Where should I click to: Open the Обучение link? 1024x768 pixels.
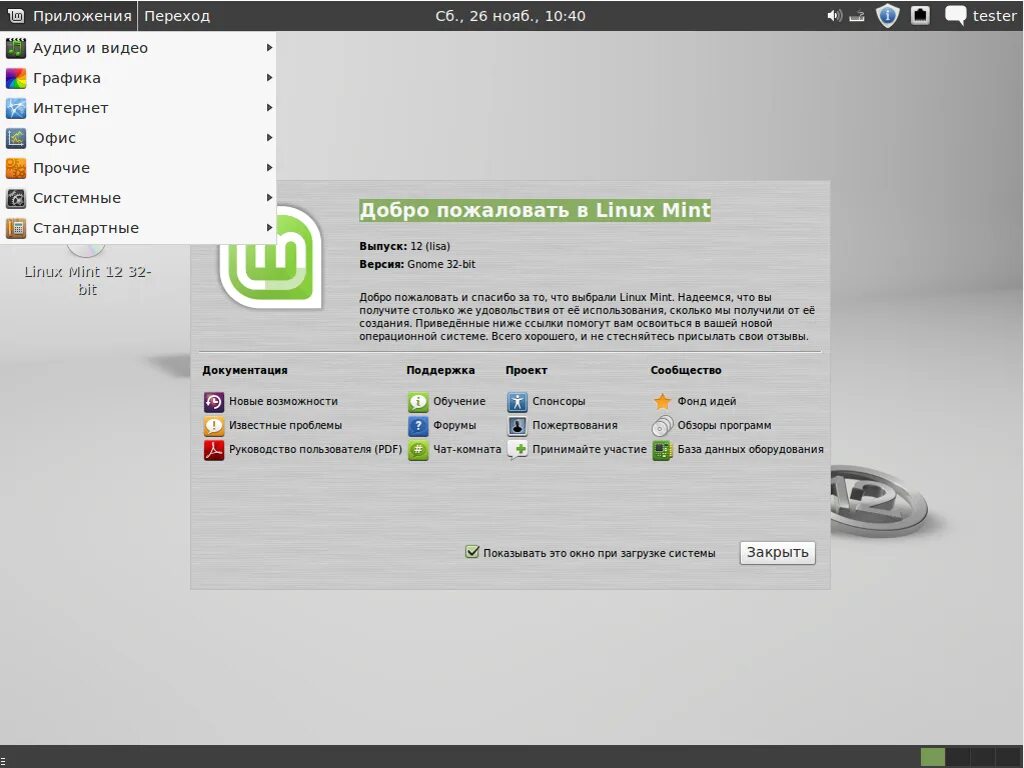point(459,401)
